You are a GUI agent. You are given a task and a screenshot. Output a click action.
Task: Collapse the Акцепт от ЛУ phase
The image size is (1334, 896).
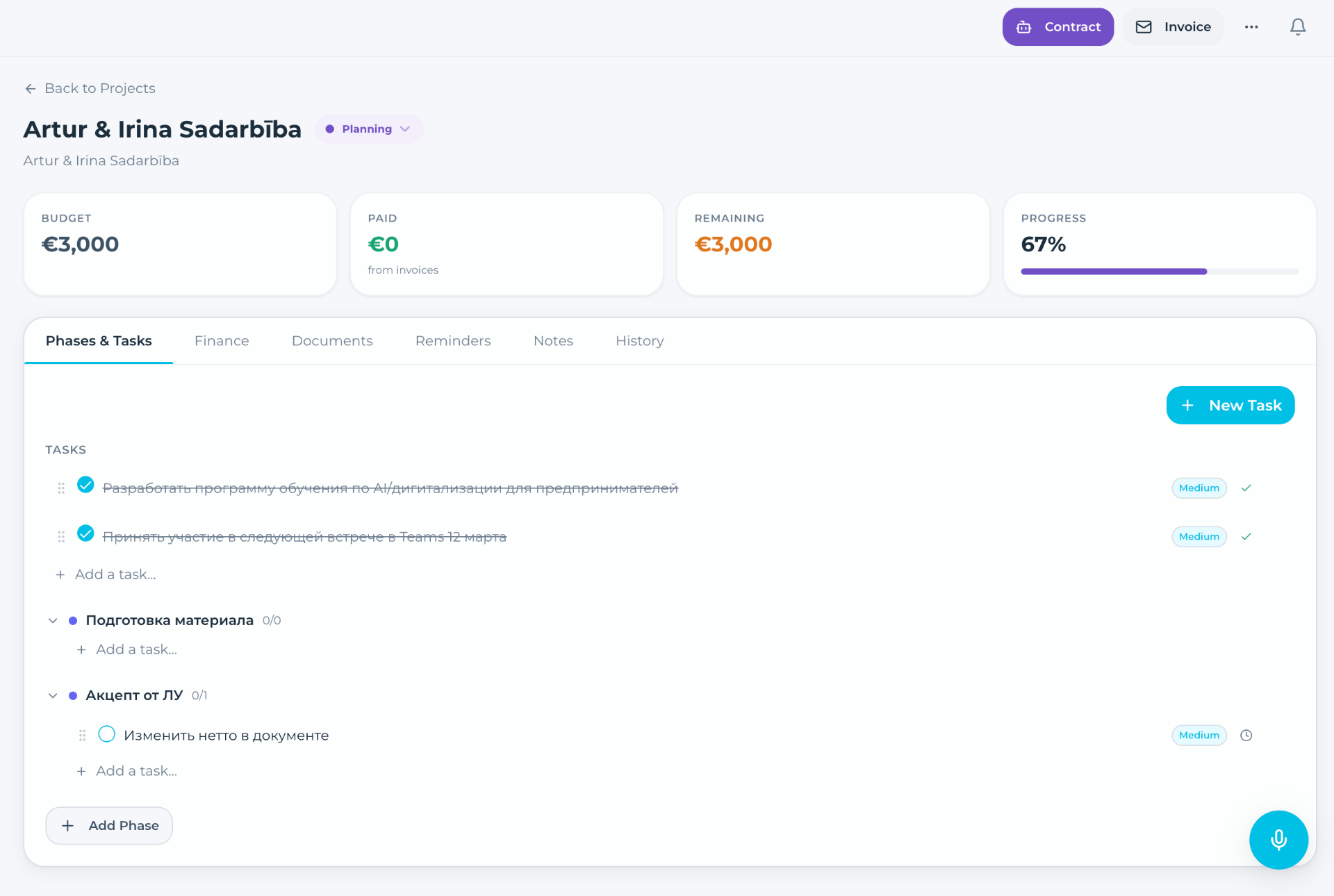point(53,696)
